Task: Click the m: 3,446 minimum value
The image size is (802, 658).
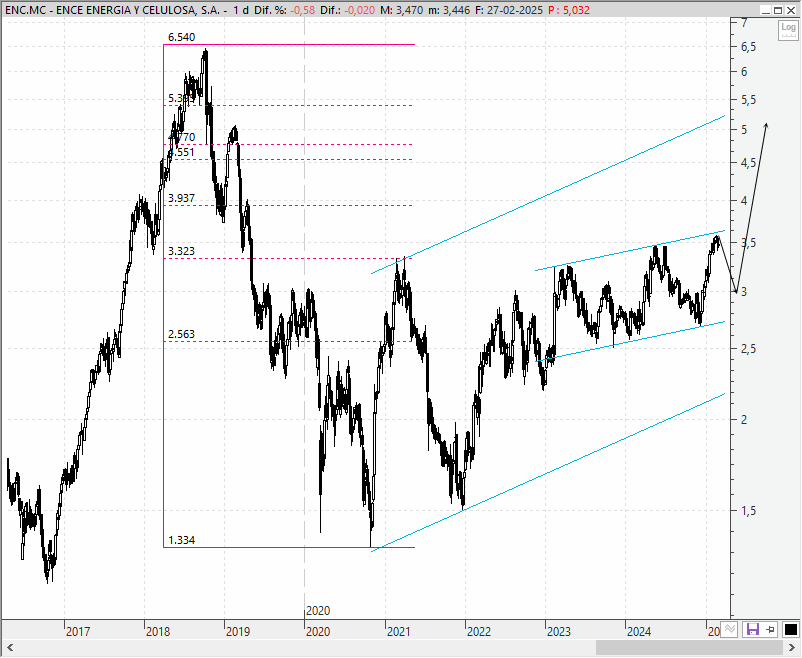Action: 449,10
